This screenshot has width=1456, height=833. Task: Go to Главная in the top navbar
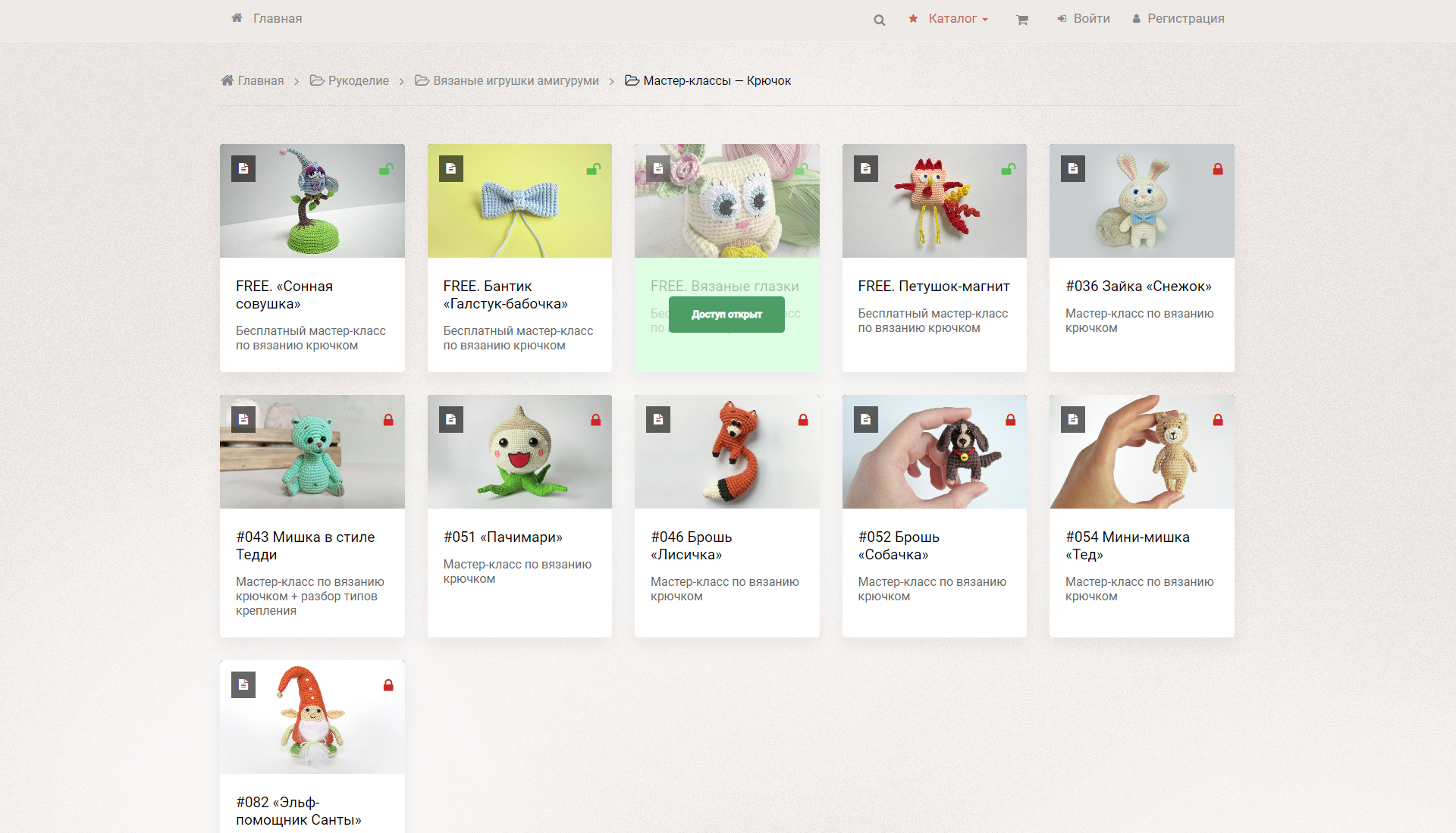pyautogui.click(x=267, y=18)
